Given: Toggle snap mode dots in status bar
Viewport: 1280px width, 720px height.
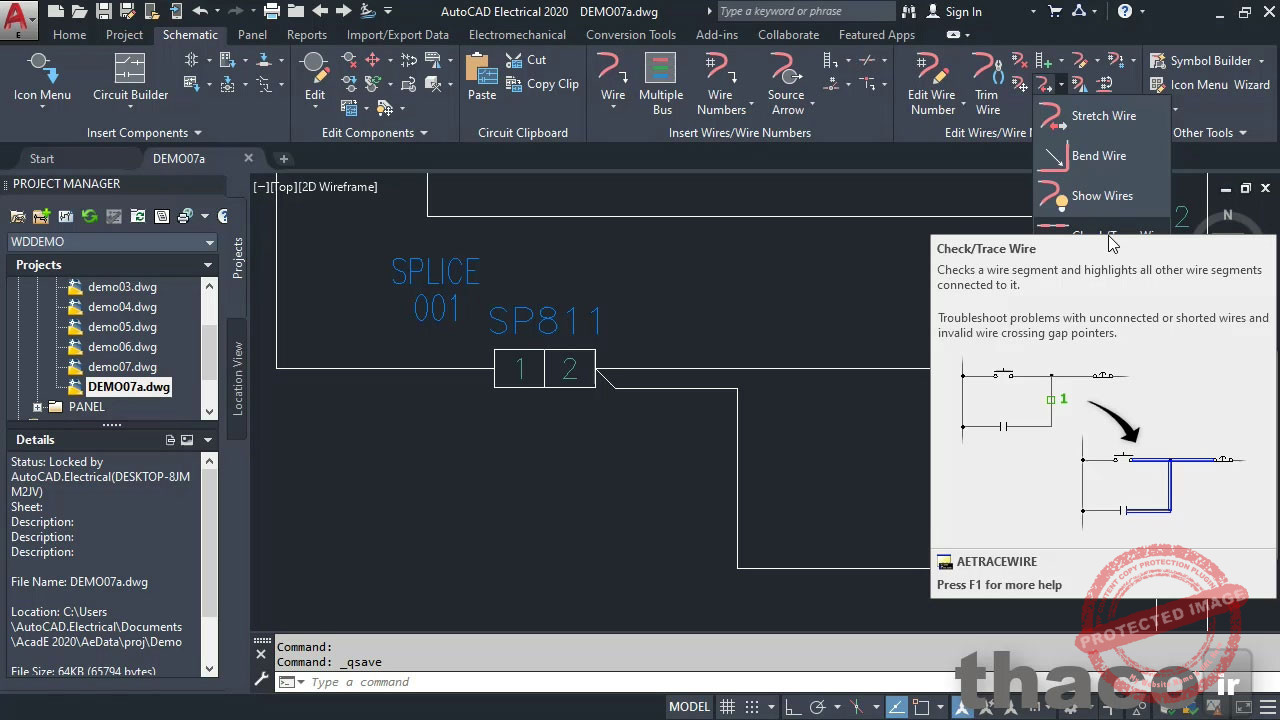Looking at the screenshot, I should 752,707.
